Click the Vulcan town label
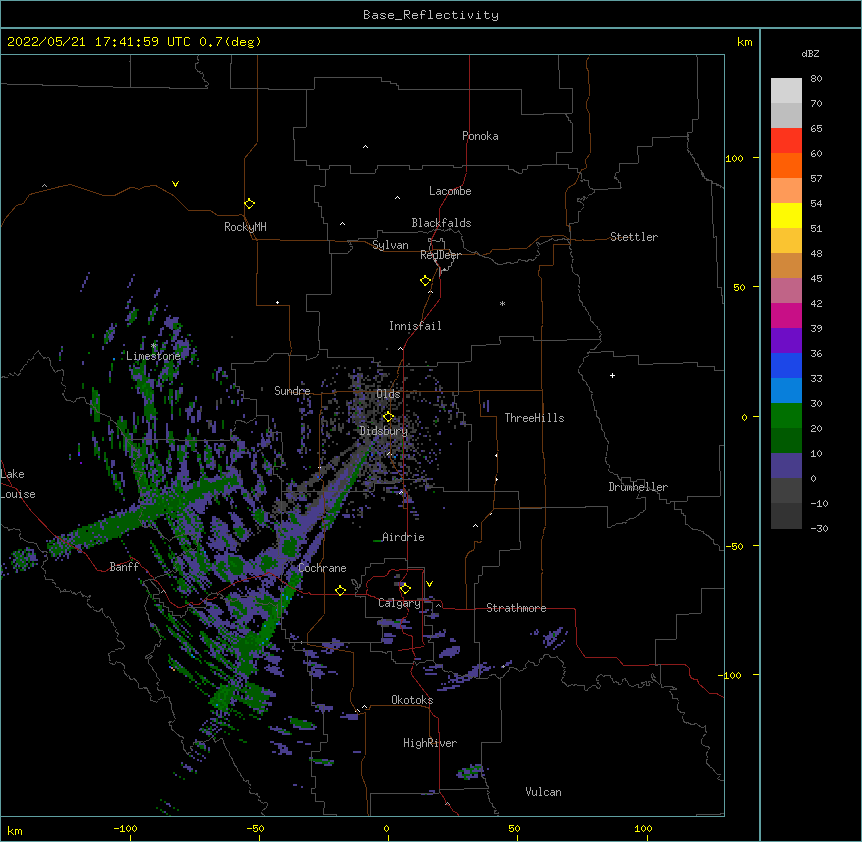 (543, 792)
